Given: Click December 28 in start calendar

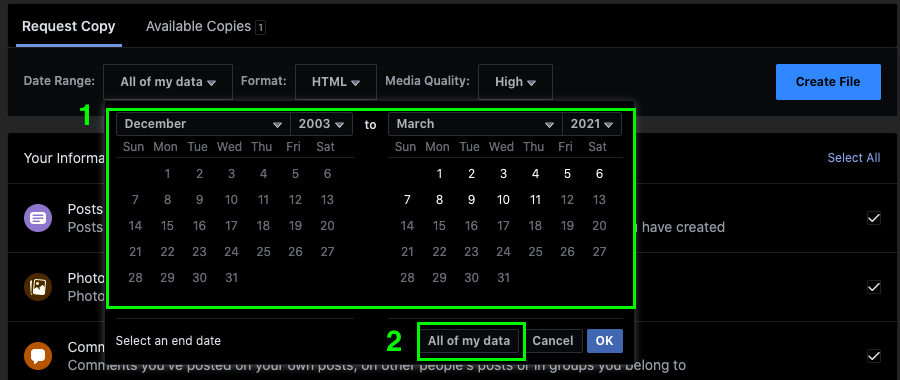Looking at the screenshot, I should [135, 278].
